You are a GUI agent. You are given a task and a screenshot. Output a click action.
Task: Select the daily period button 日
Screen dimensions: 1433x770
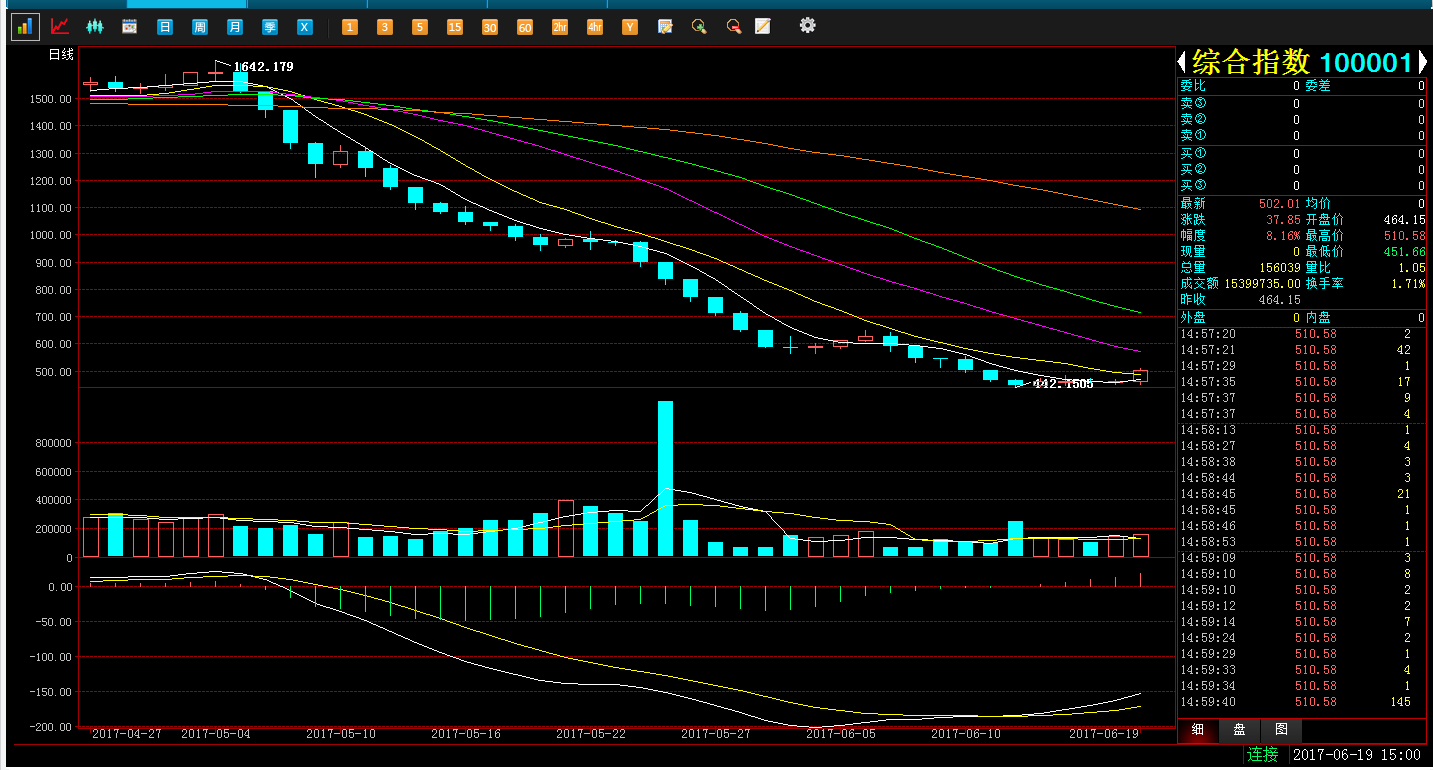point(165,27)
